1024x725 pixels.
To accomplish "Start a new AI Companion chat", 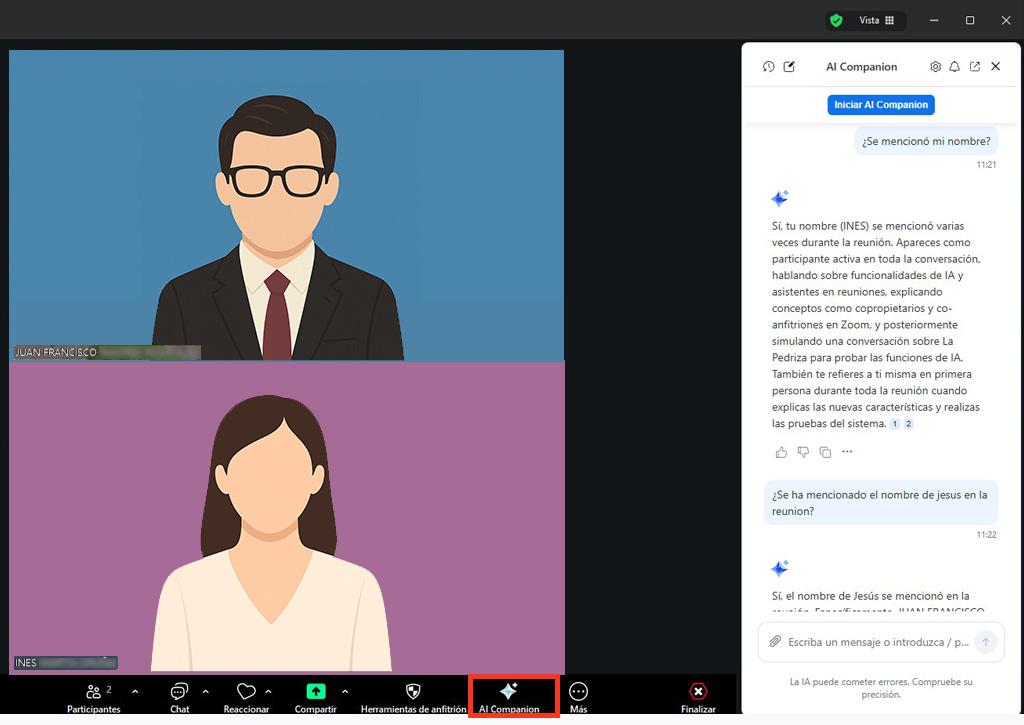I will coord(789,67).
